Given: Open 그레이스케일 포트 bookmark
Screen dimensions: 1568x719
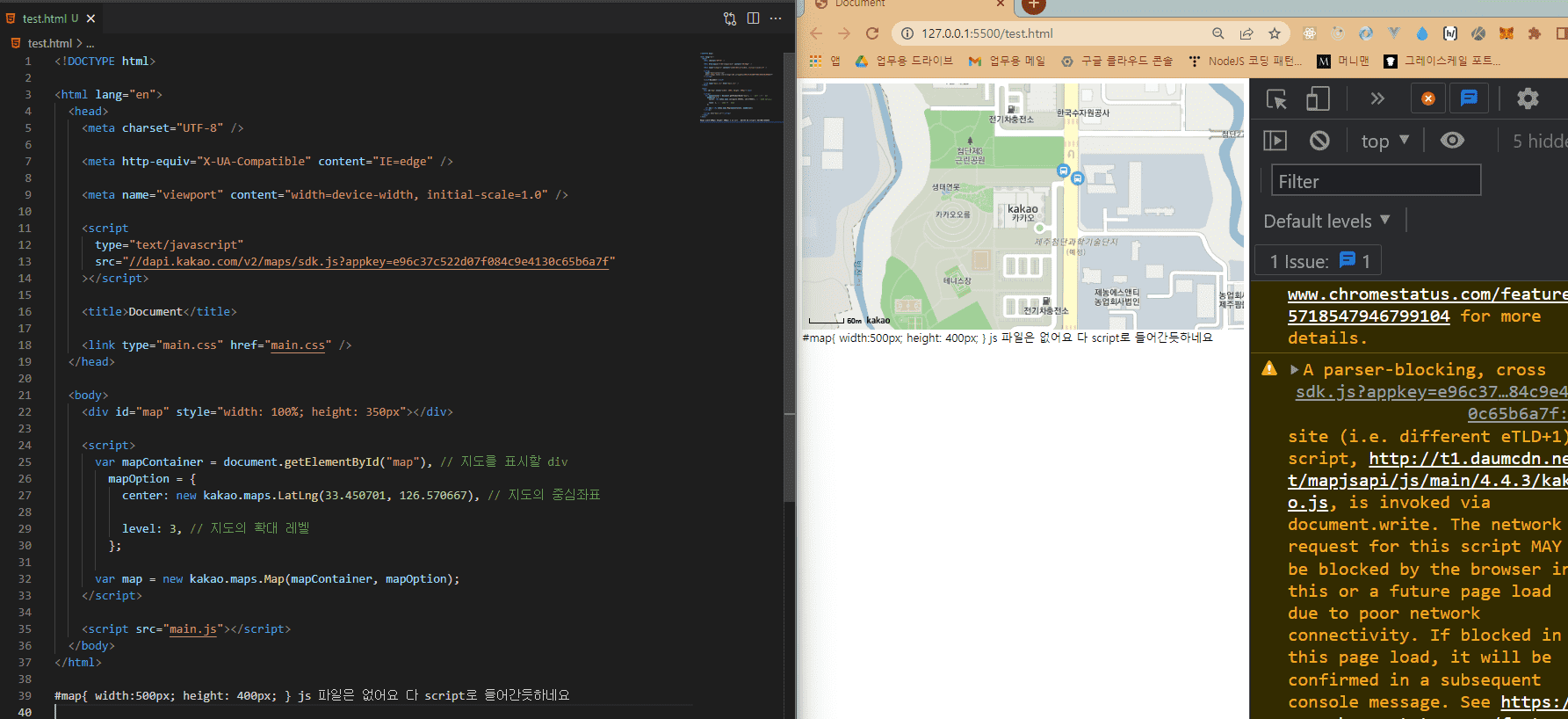Looking at the screenshot, I should (x=1442, y=61).
